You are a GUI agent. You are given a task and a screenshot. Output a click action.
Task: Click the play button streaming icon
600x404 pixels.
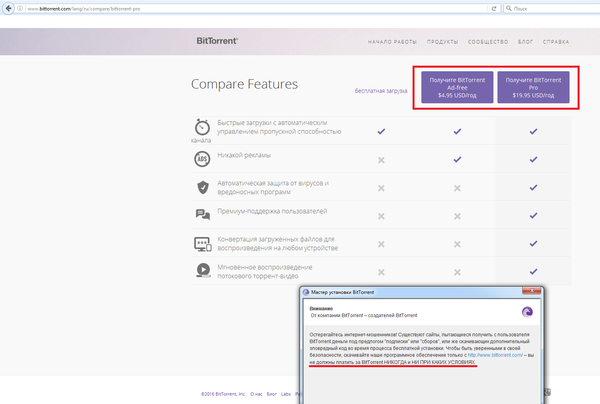tap(202, 270)
